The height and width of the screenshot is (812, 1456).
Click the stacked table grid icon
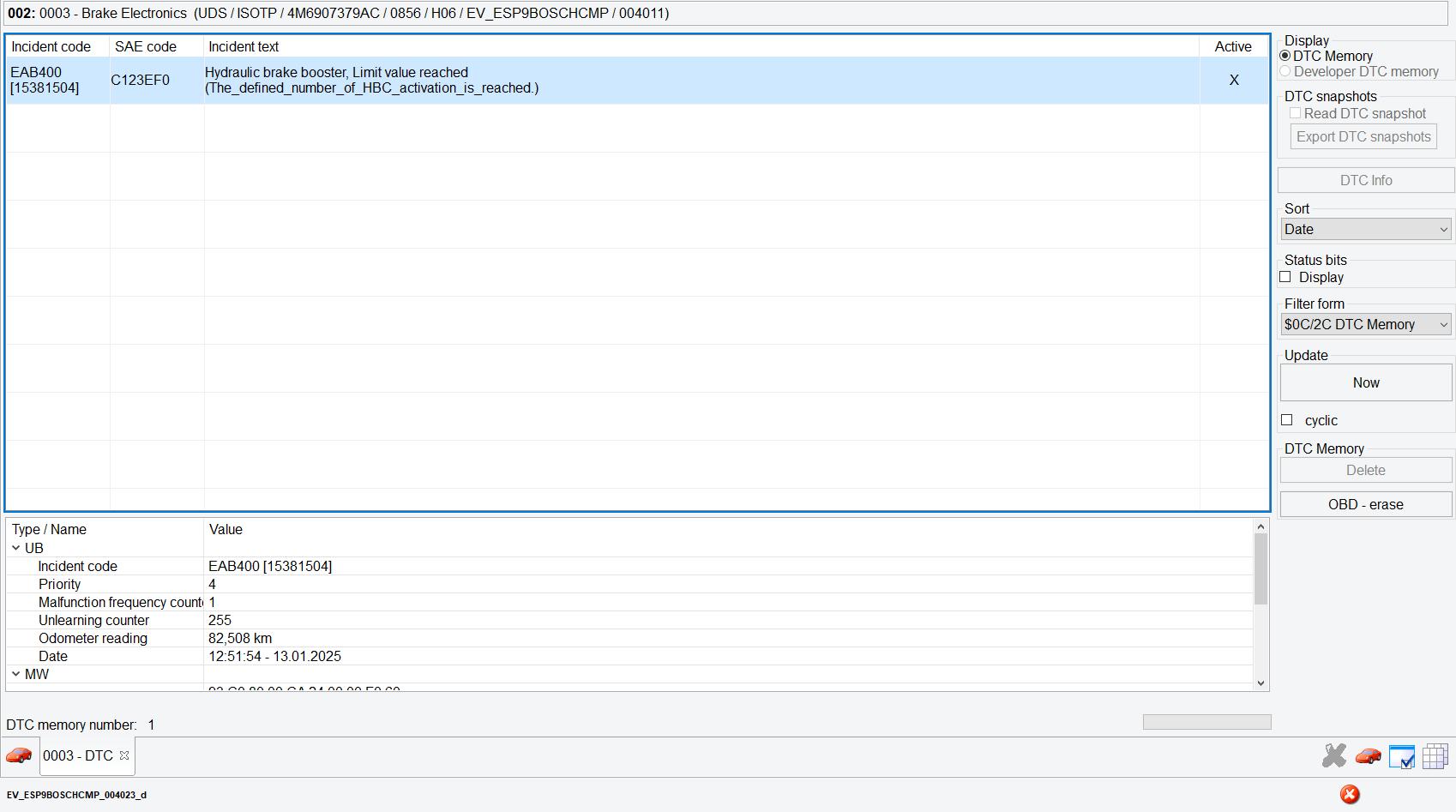pyautogui.click(x=1435, y=756)
